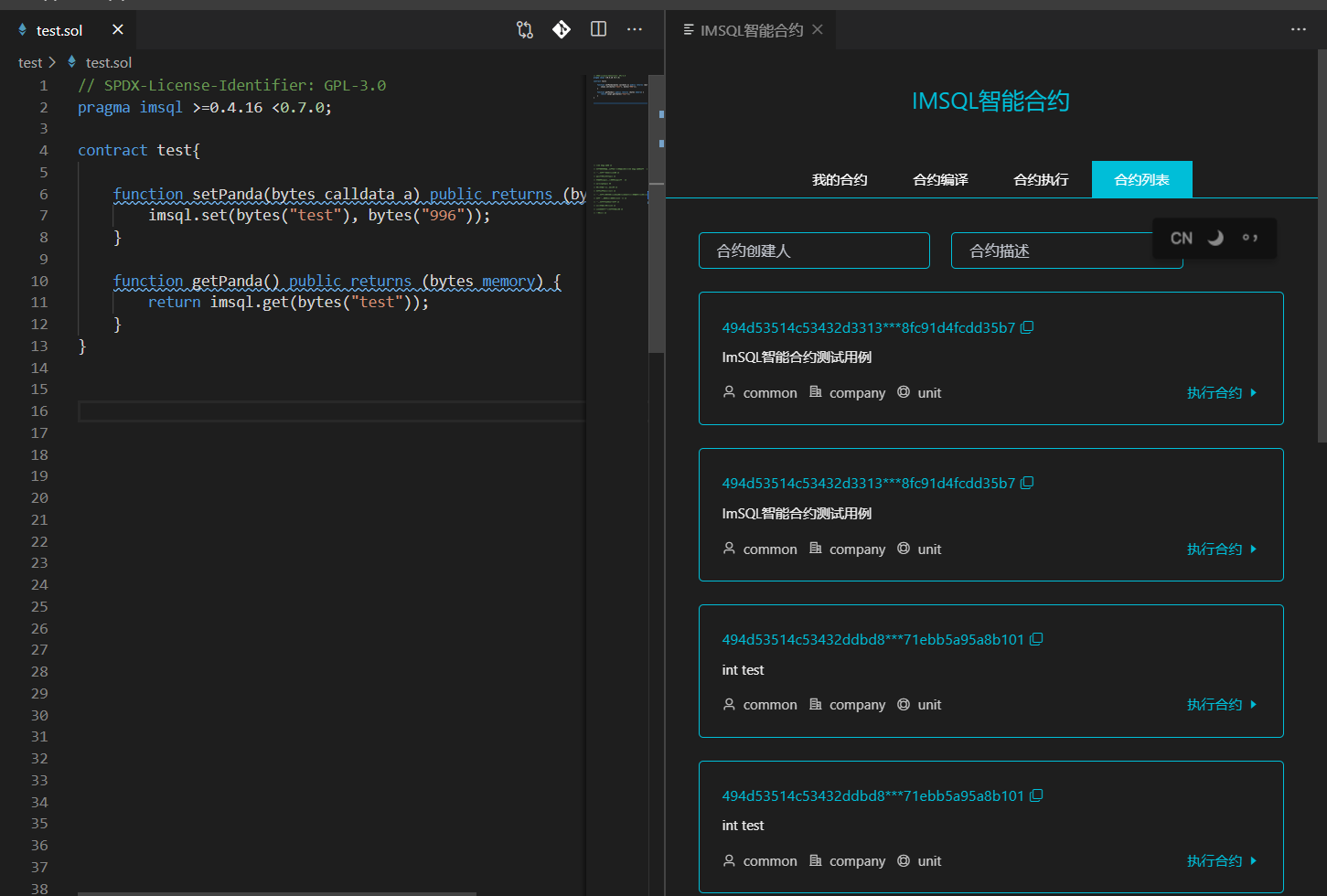This screenshot has width=1327, height=896.
Task: Open more actions menu for test.sol editor
Action: point(635,29)
